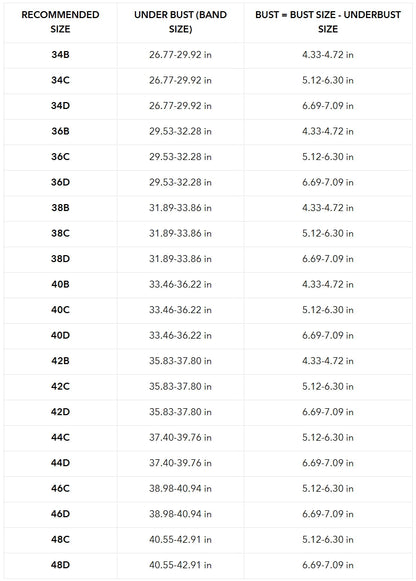The image size is (416, 581).
Task: Click the 40B recommended size cell
Action: tap(60, 284)
